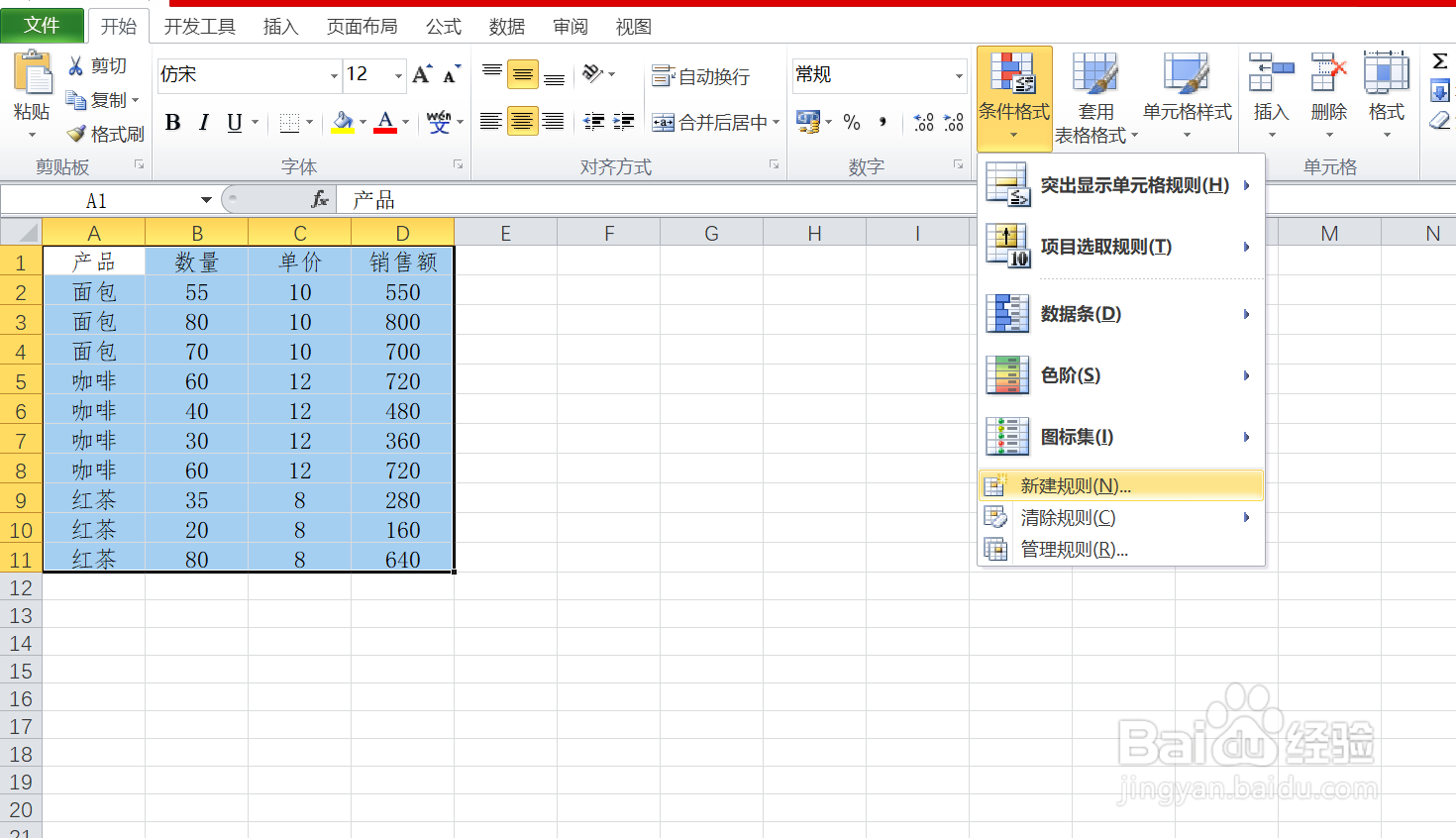Open the 审阅 ribbon tab

tap(570, 27)
